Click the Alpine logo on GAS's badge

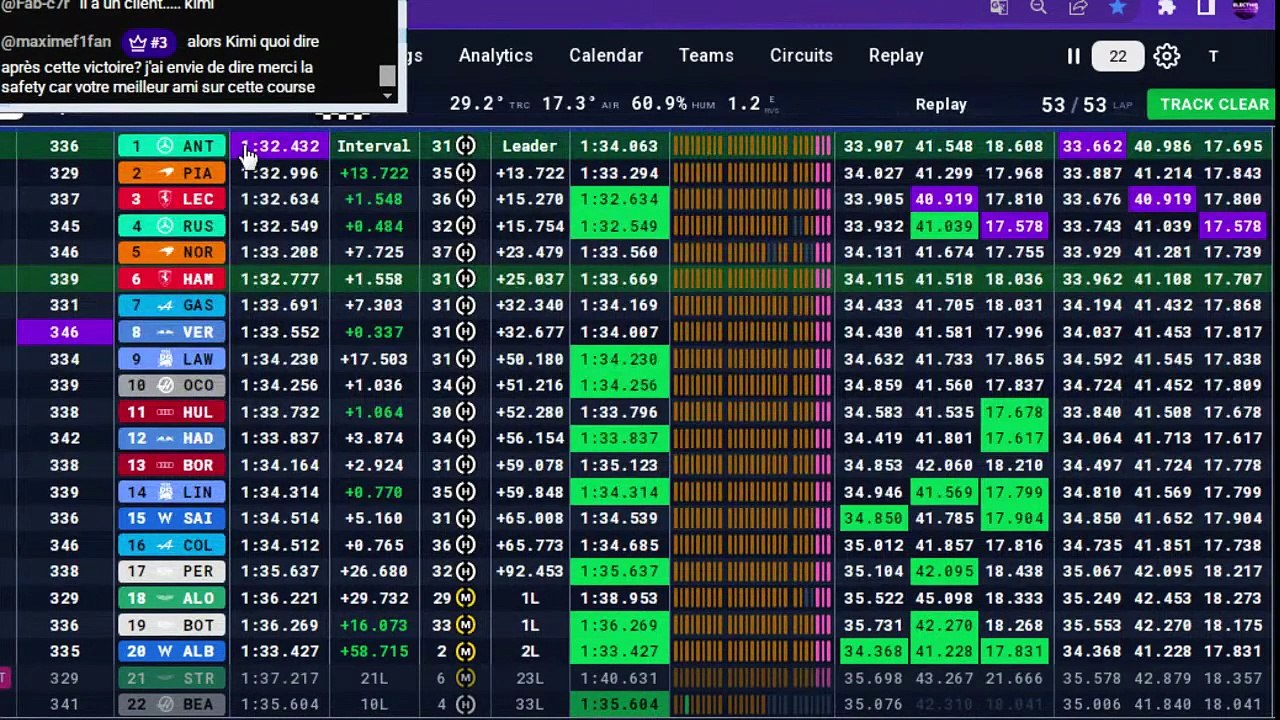[166, 305]
